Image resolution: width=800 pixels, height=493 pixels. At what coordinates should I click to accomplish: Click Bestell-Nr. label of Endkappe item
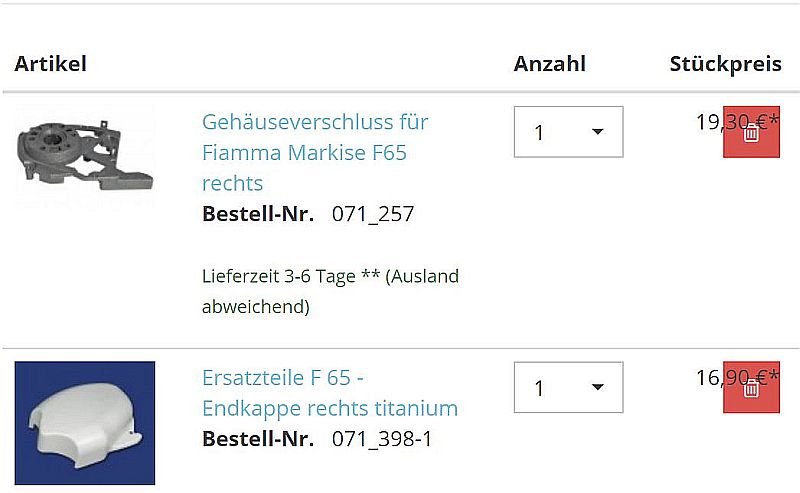point(257,439)
